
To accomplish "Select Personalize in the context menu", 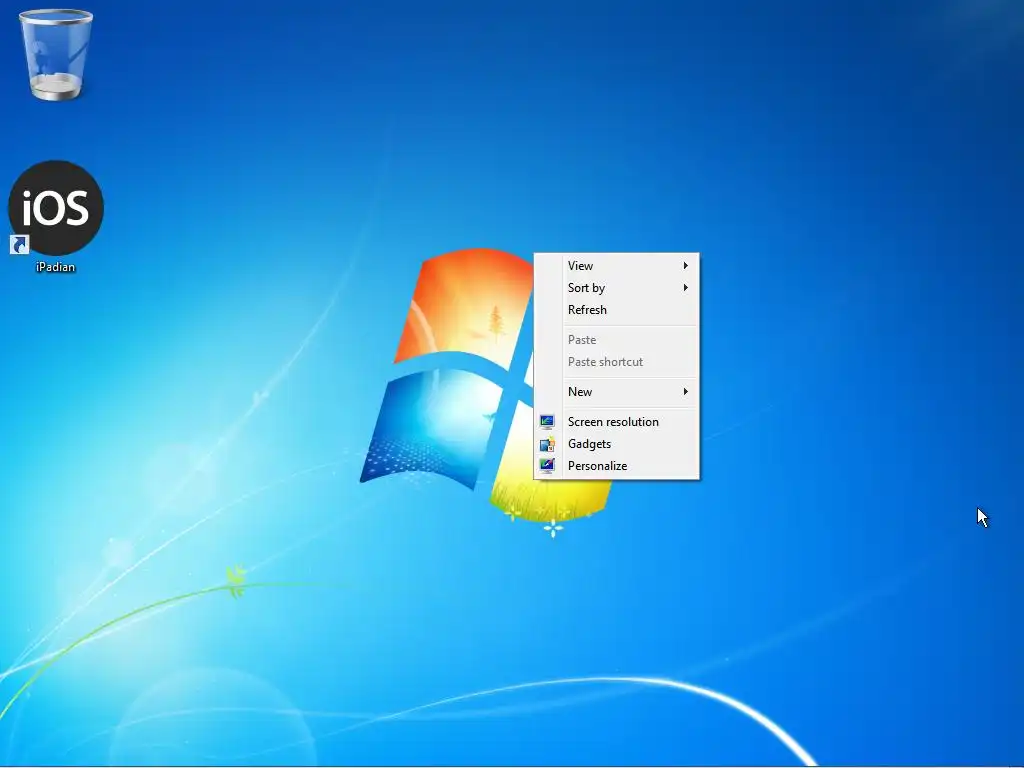I will click(x=616, y=466).
